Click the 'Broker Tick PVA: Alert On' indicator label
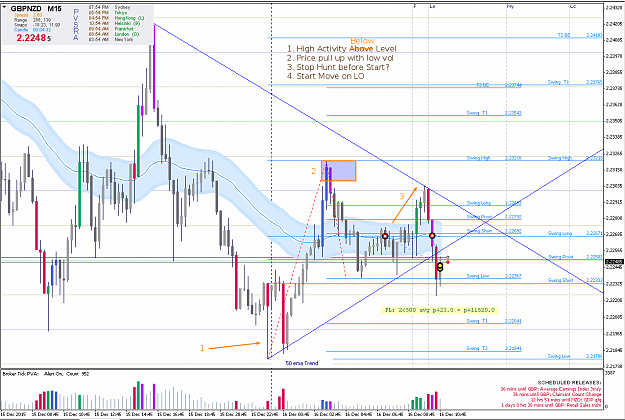This screenshot has height=420, width=625. click(x=46, y=374)
